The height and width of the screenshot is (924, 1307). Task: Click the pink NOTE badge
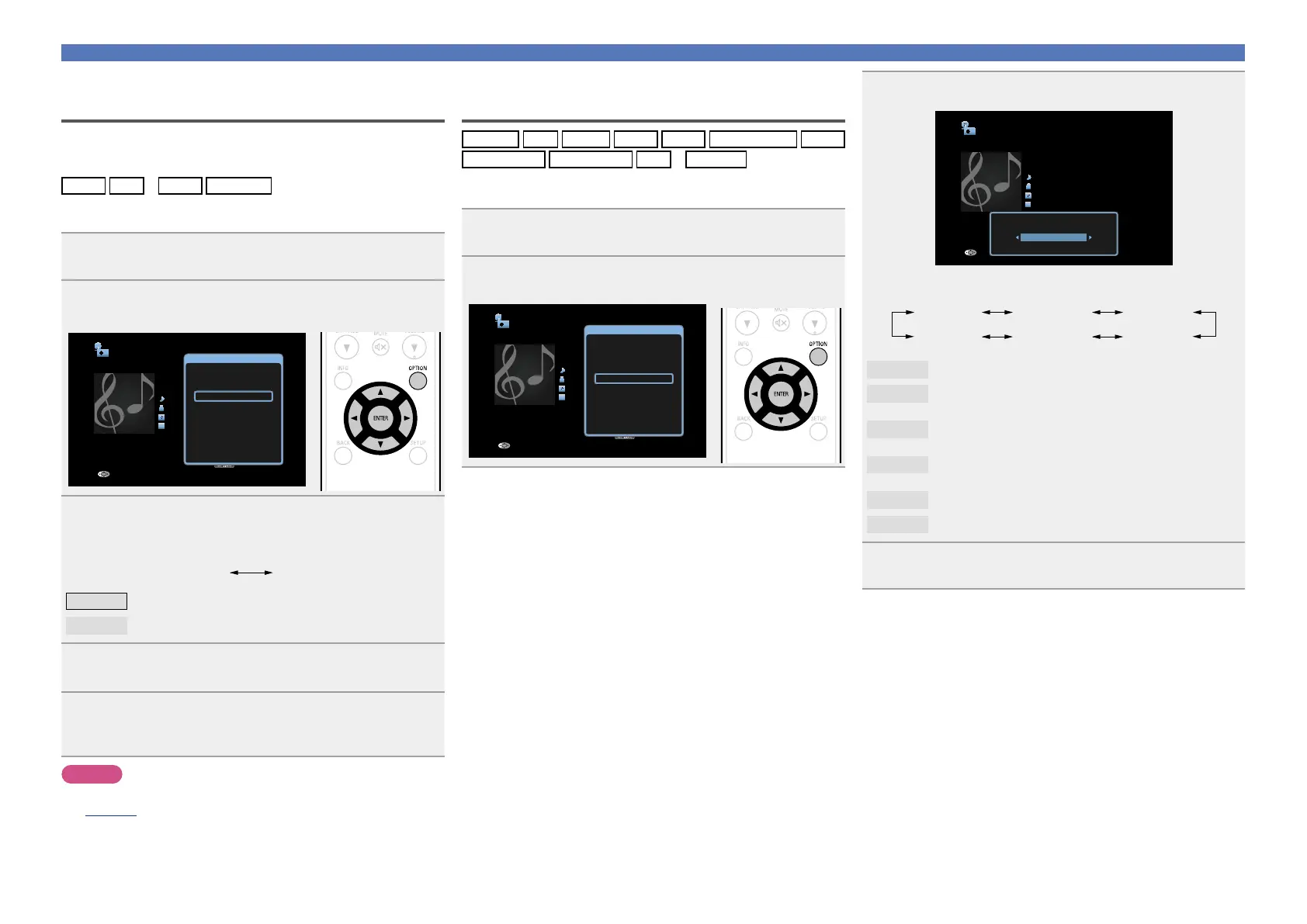(x=92, y=774)
